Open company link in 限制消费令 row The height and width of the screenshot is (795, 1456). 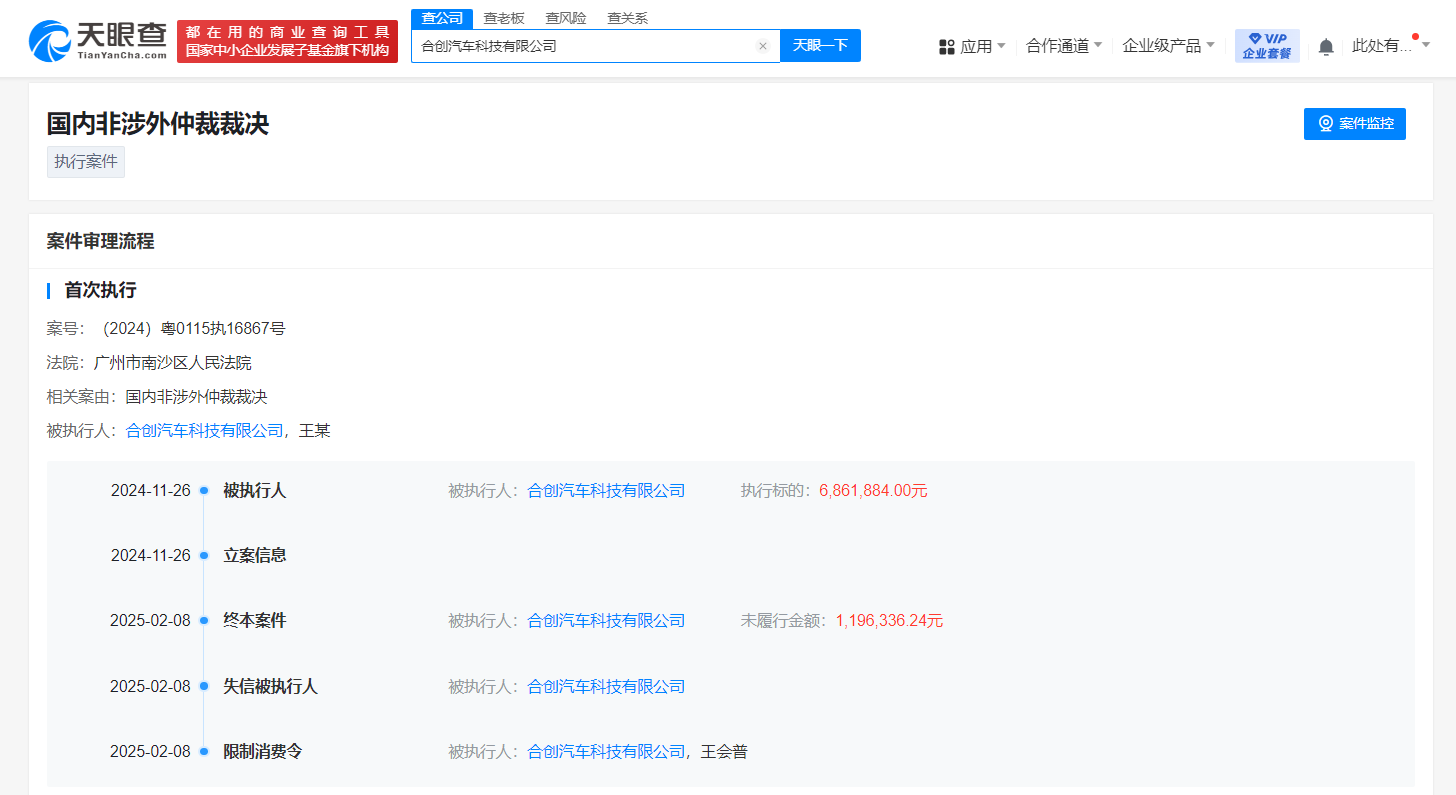(x=606, y=752)
